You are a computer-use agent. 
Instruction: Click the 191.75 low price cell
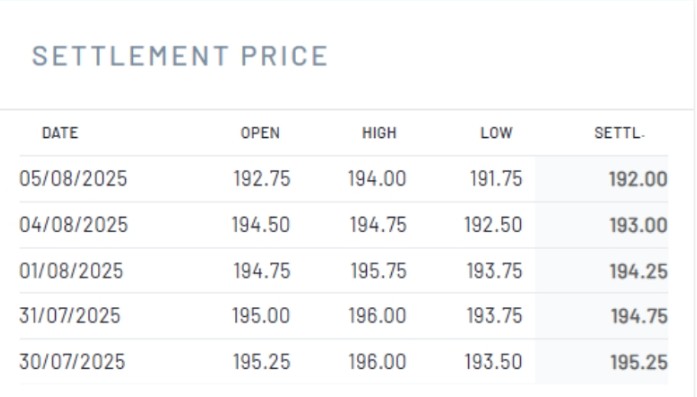pos(496,179)
